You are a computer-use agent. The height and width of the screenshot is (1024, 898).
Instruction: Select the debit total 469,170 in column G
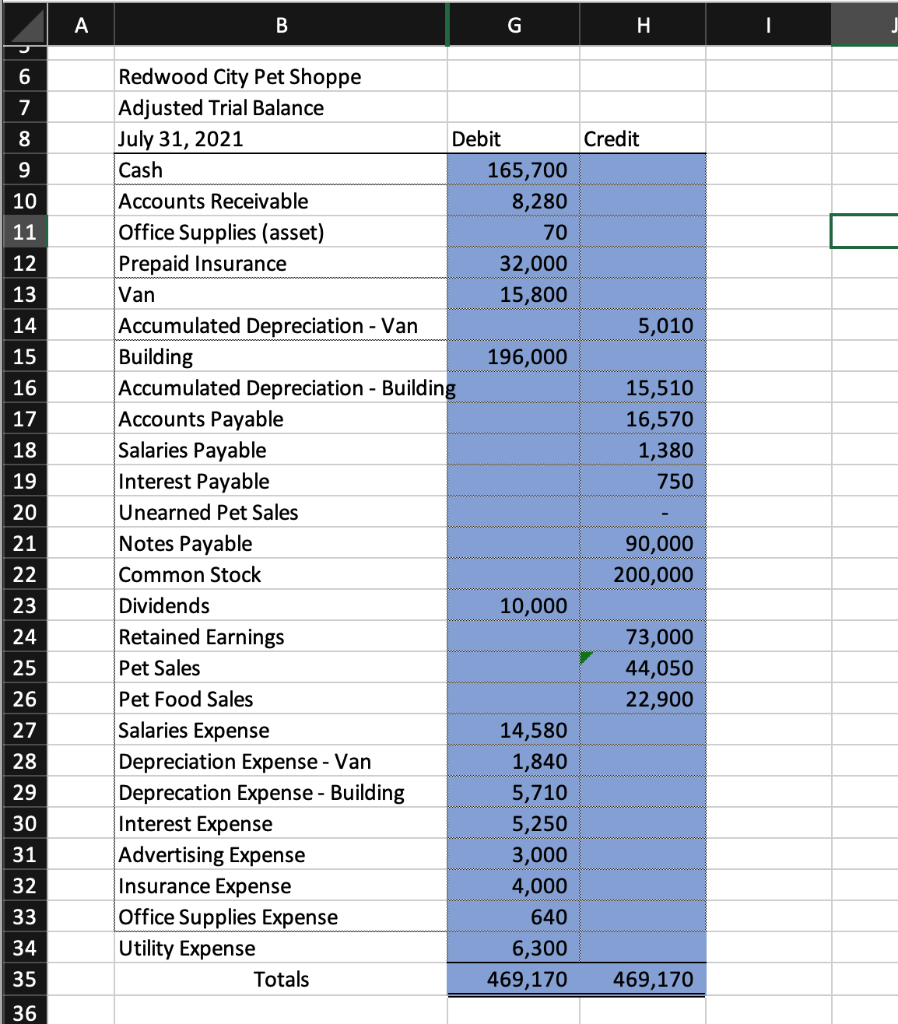coord(513,979)
